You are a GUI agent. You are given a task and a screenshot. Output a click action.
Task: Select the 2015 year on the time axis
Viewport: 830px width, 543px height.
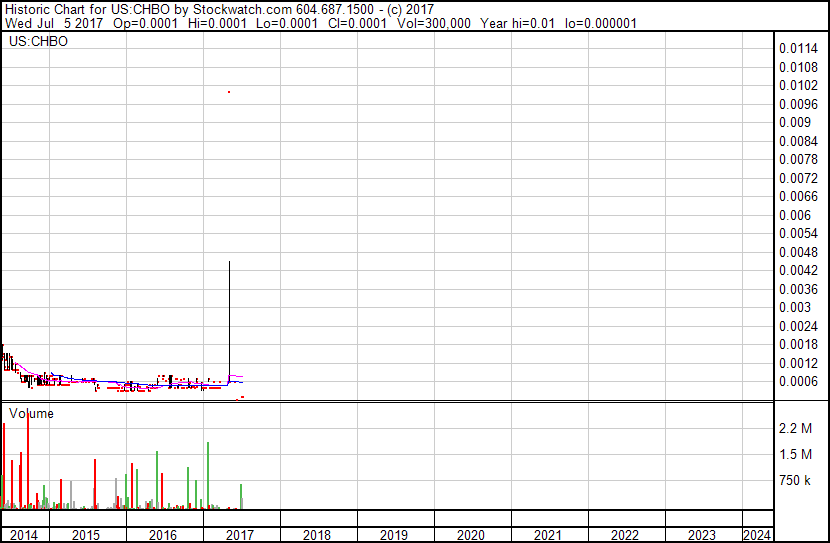pos(86,535)
